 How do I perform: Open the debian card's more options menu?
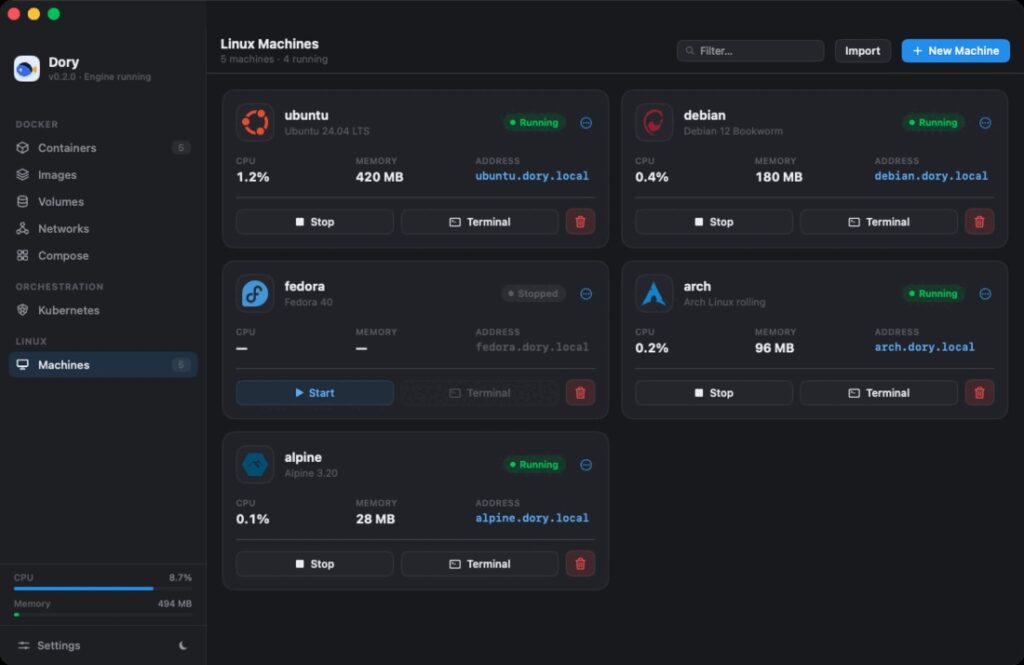pos(985,123)
